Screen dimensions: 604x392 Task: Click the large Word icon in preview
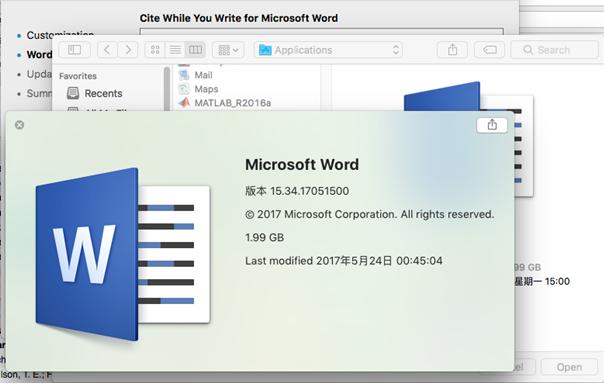coord(122,254)
